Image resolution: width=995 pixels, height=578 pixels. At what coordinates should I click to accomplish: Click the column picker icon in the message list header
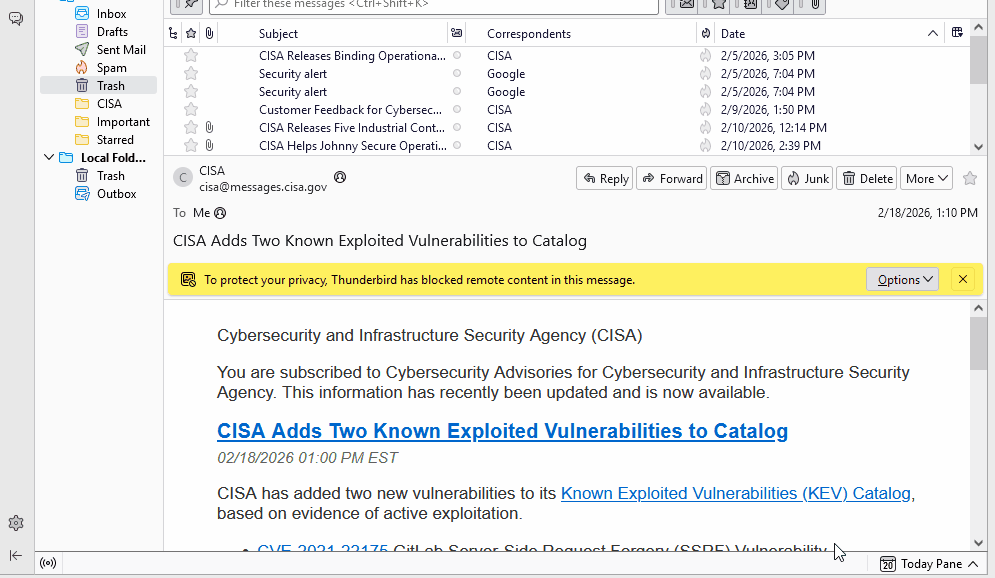point(957,33)
